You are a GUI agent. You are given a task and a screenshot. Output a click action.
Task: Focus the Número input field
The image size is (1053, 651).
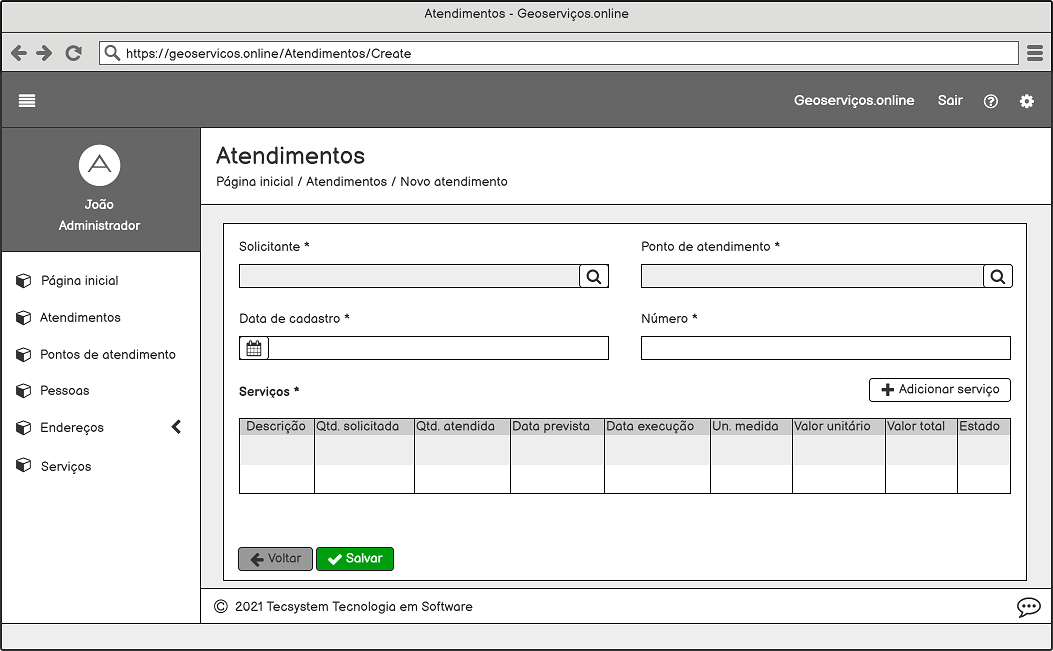(x=825, y=348)
